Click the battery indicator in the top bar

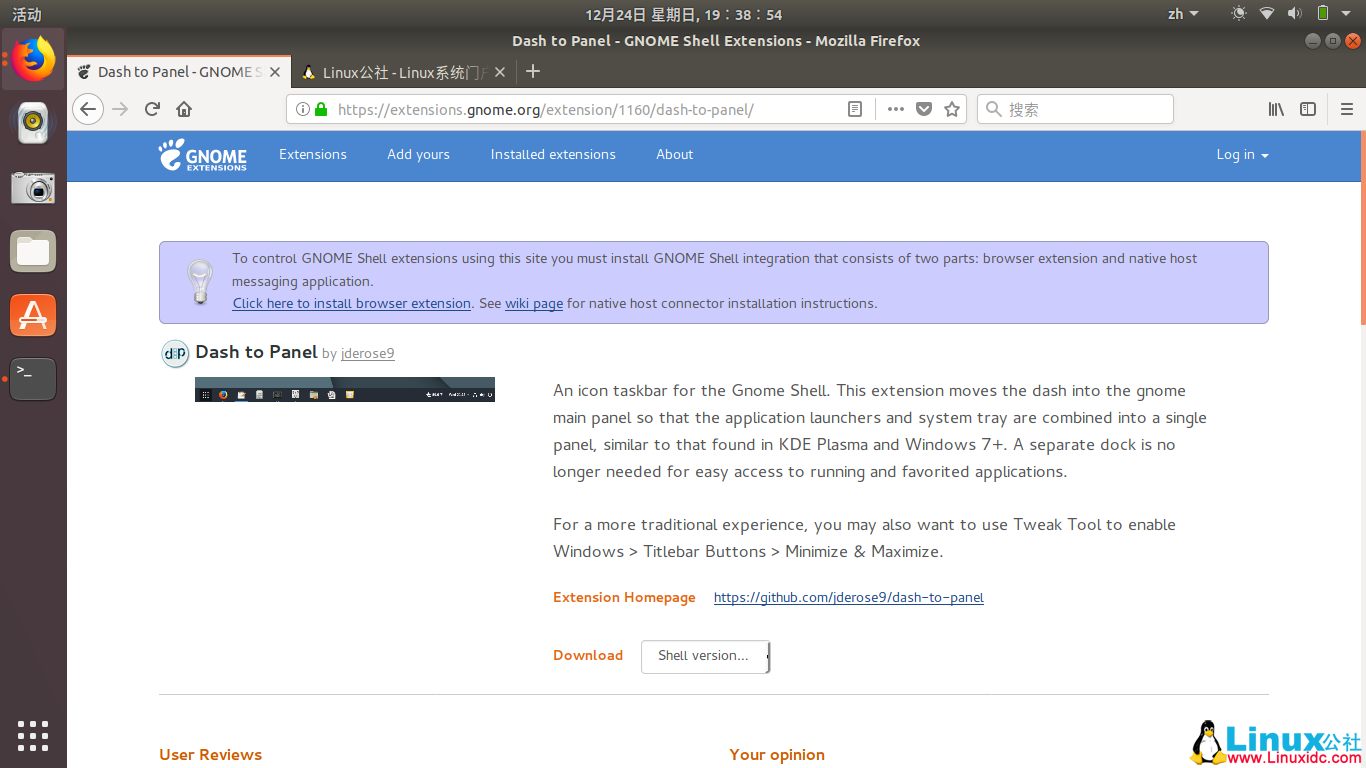click(x=1322, y=14)
